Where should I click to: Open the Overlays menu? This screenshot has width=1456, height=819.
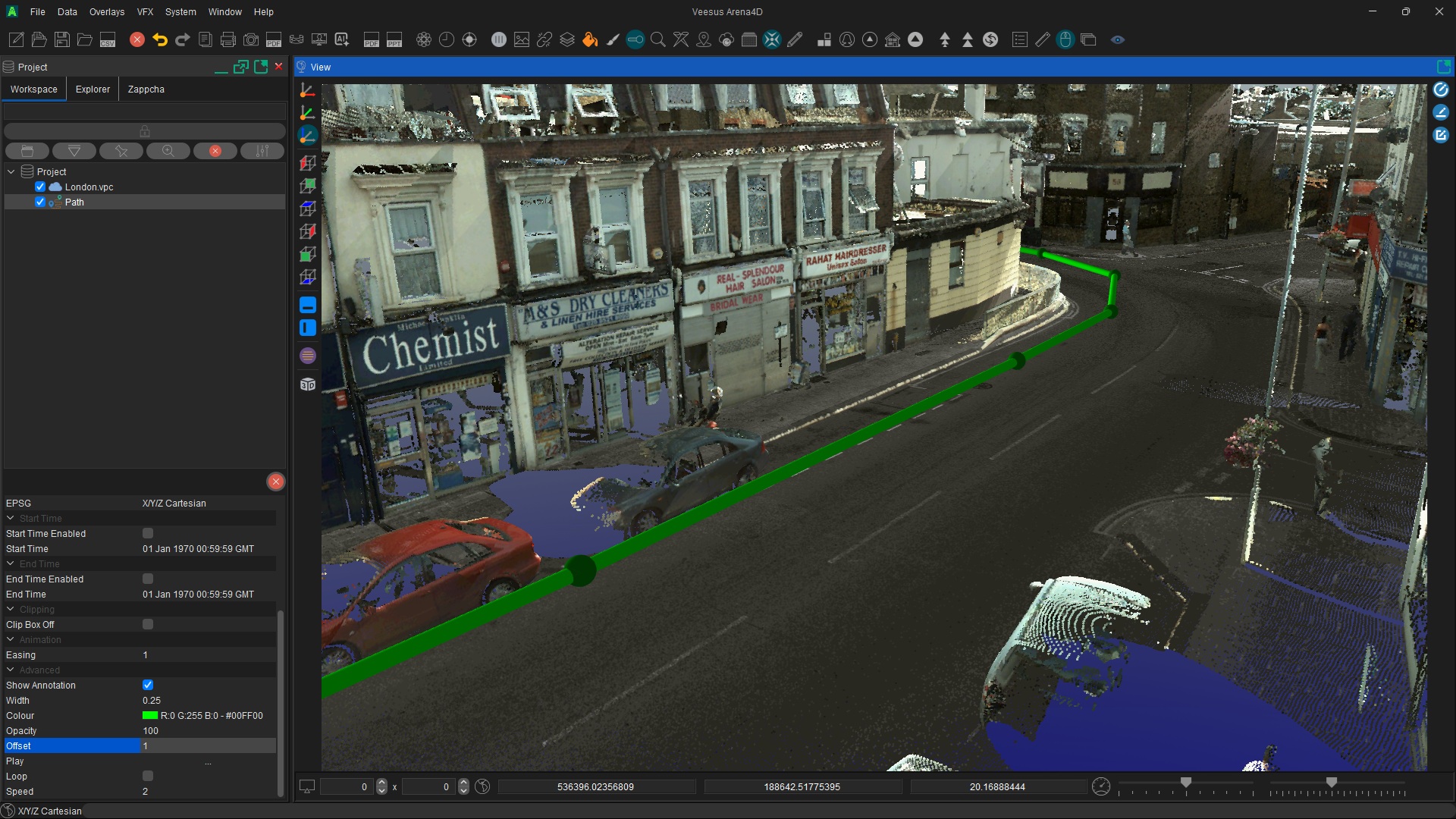tap(107, 12)
